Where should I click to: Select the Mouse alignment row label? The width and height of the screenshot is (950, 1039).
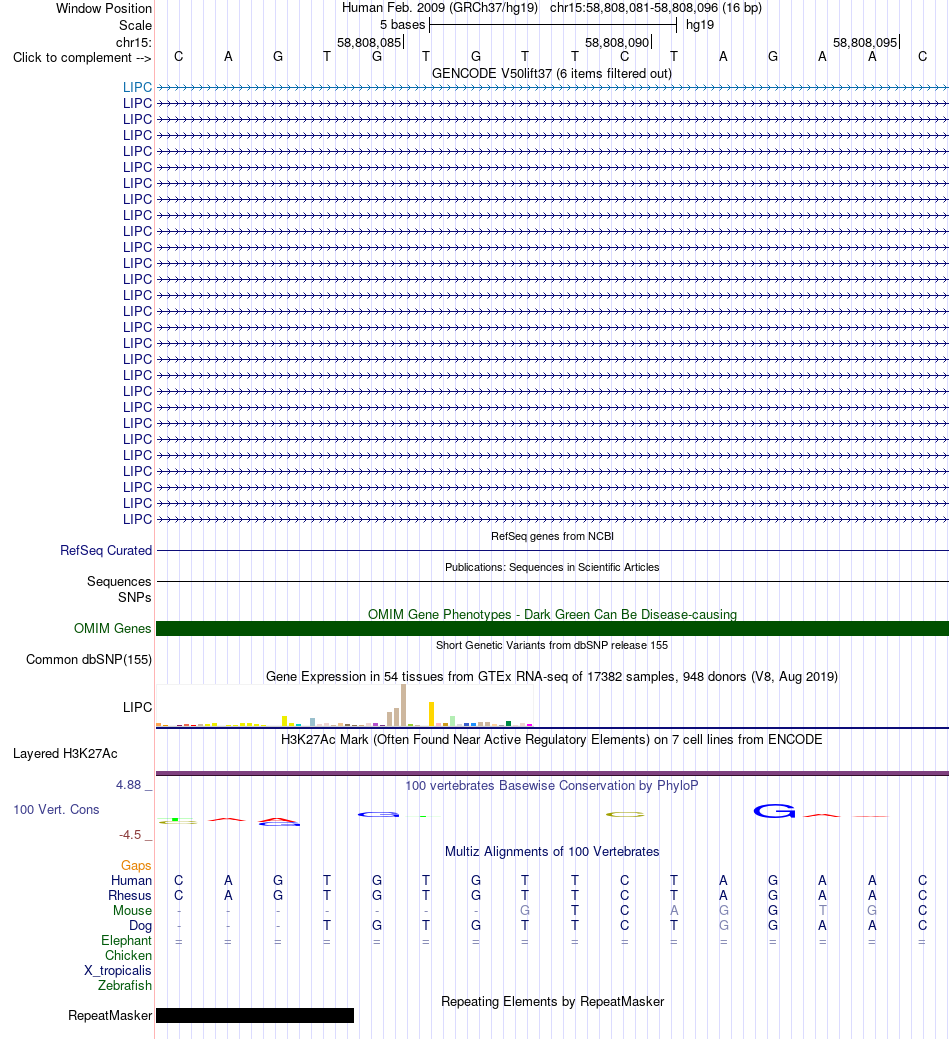click(x=132, y=911)
